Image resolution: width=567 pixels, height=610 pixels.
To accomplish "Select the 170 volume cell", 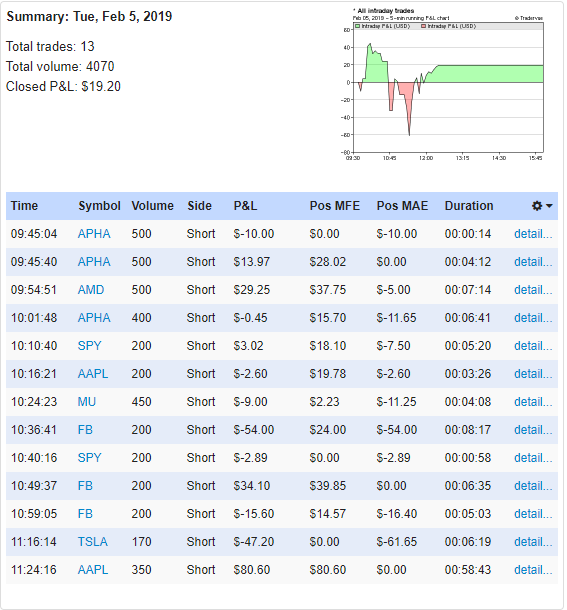I will [x=141, y=542].
